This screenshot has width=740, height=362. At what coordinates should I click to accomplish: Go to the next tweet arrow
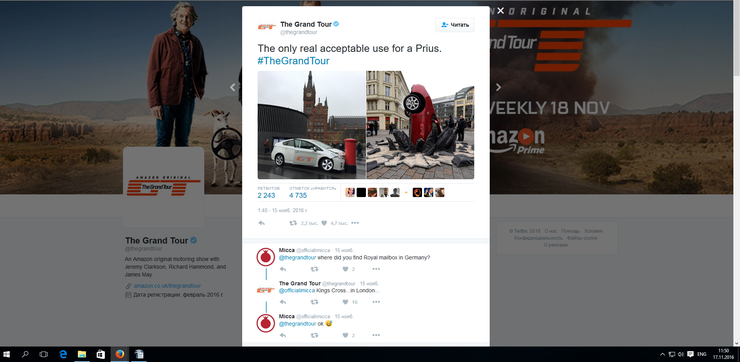click(498, 87)
